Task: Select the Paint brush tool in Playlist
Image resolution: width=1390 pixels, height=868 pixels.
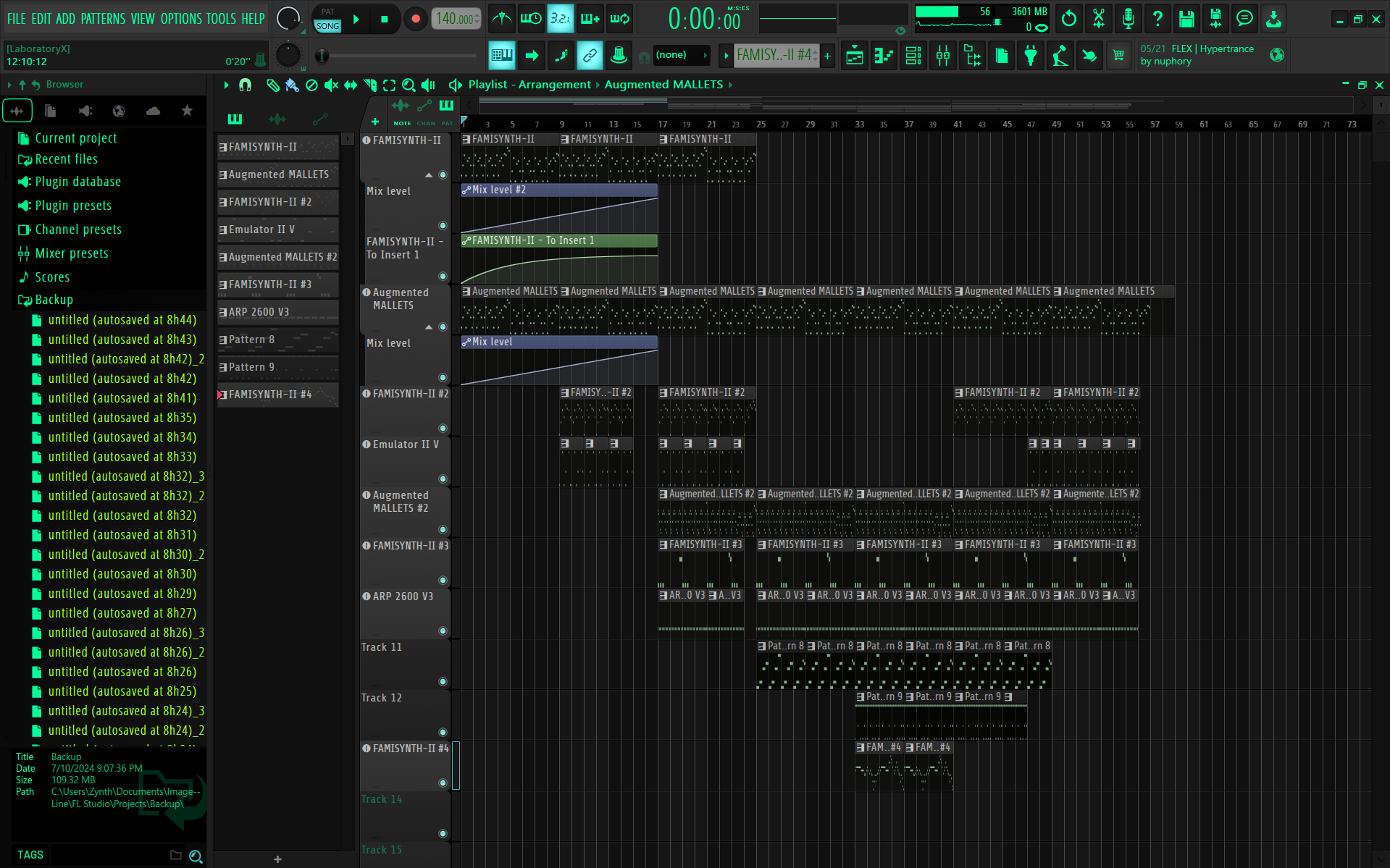Action: pos(292,85)
